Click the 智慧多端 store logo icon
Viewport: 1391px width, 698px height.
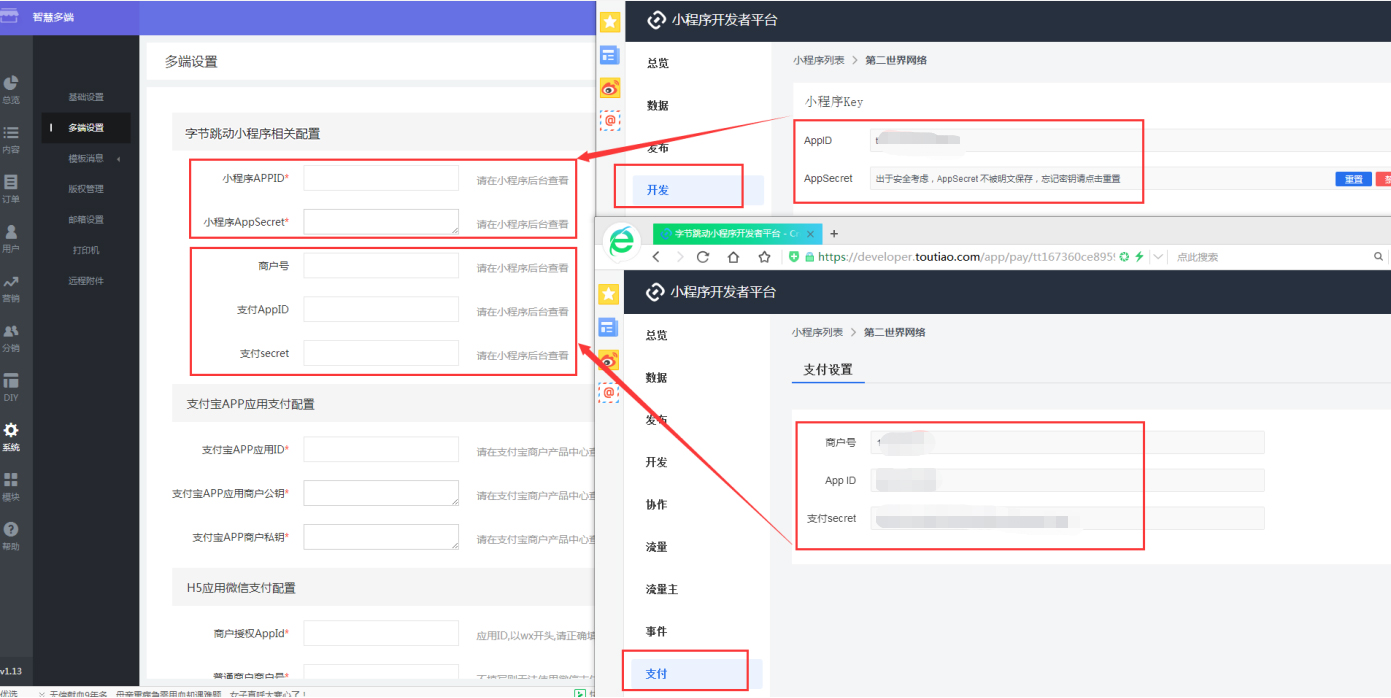(9, 16)
